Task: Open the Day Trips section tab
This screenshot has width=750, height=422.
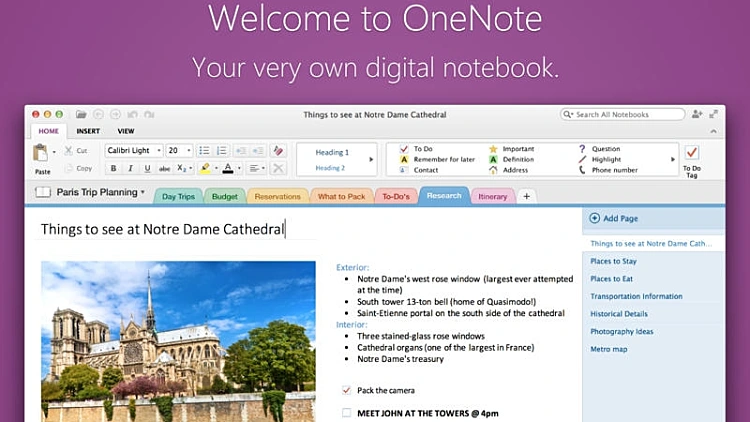Action: coord(178,196)
